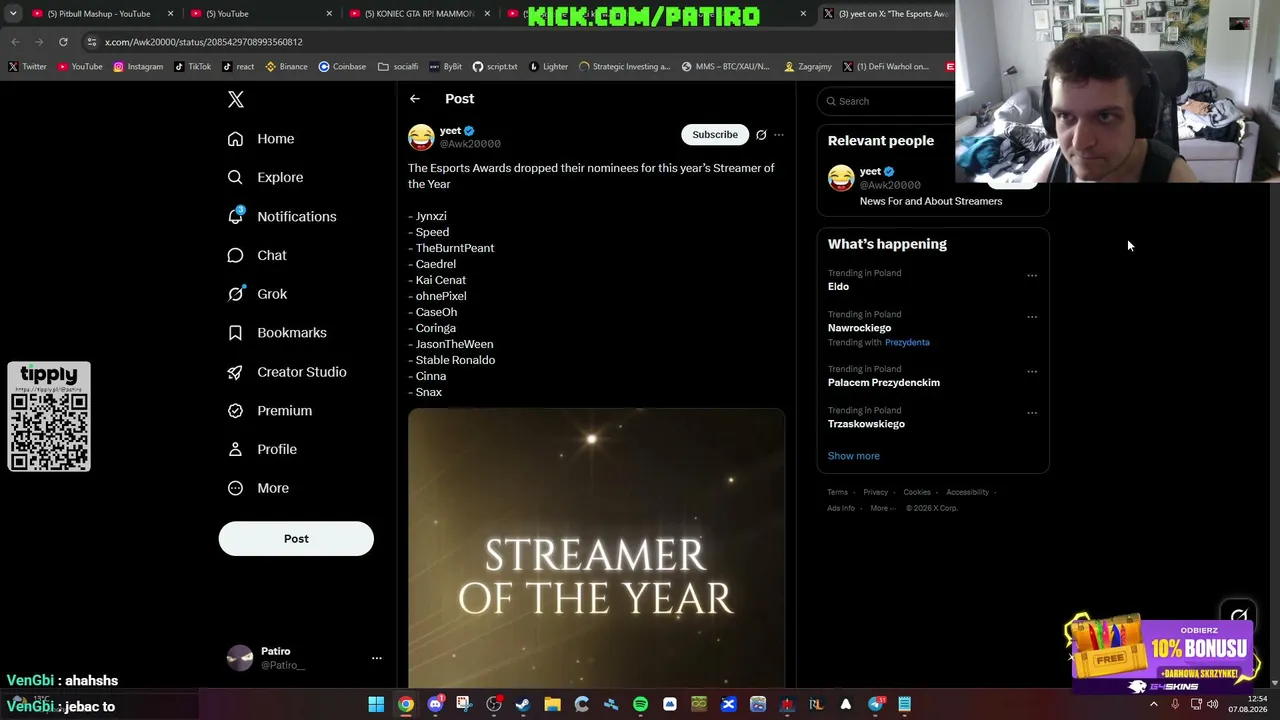
Task: Open the Palacem Prezydenckim trending topic
Action: [884, 383]
